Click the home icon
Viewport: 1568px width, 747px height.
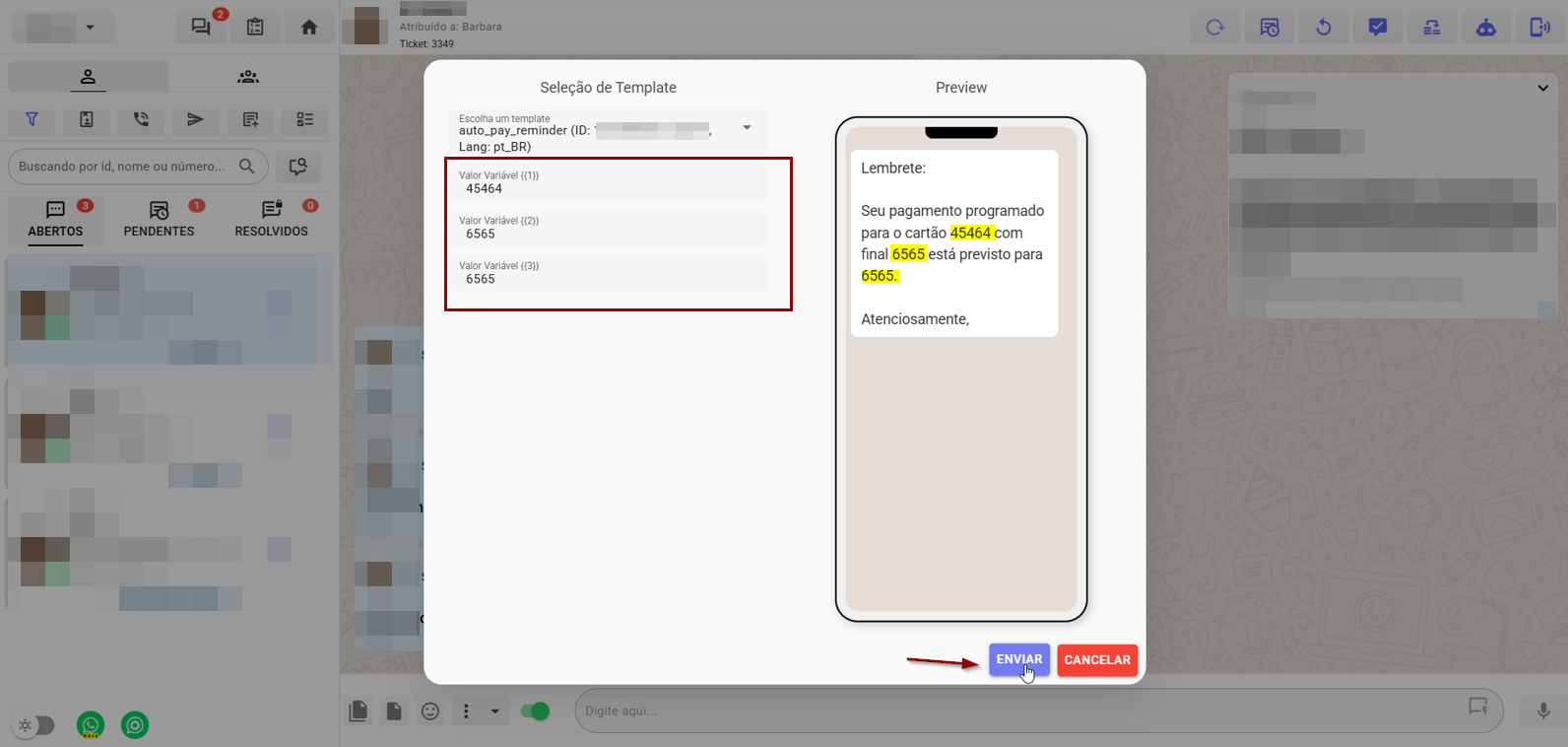coord(309,28)
